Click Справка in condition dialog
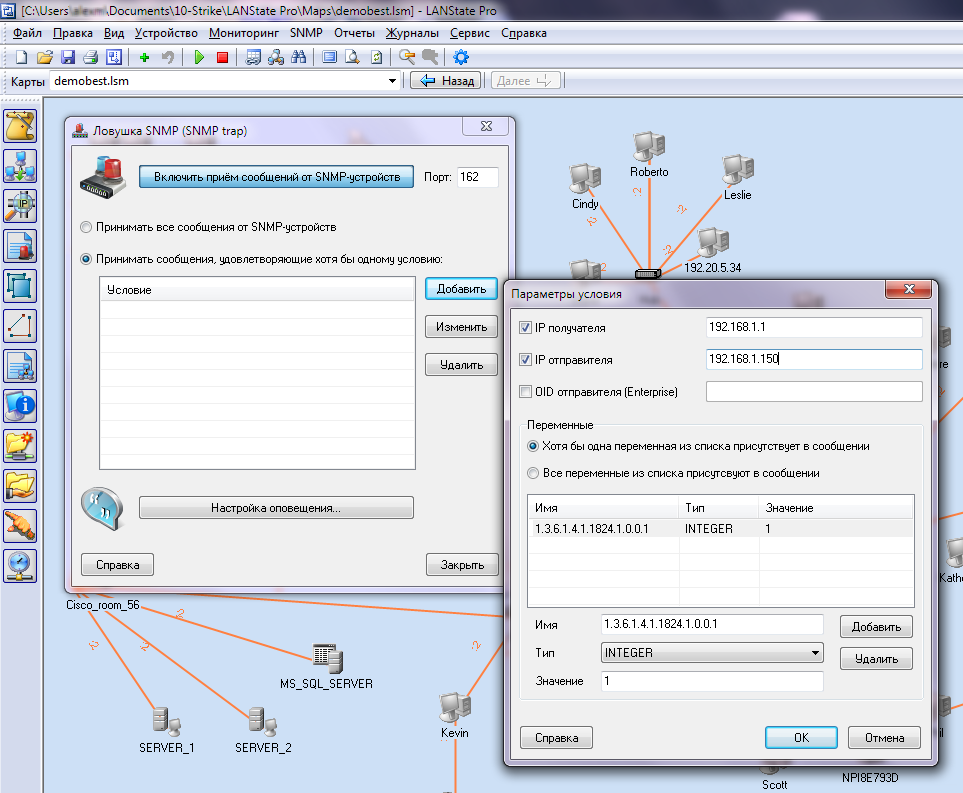963x793 pixels. pos(556,738)
